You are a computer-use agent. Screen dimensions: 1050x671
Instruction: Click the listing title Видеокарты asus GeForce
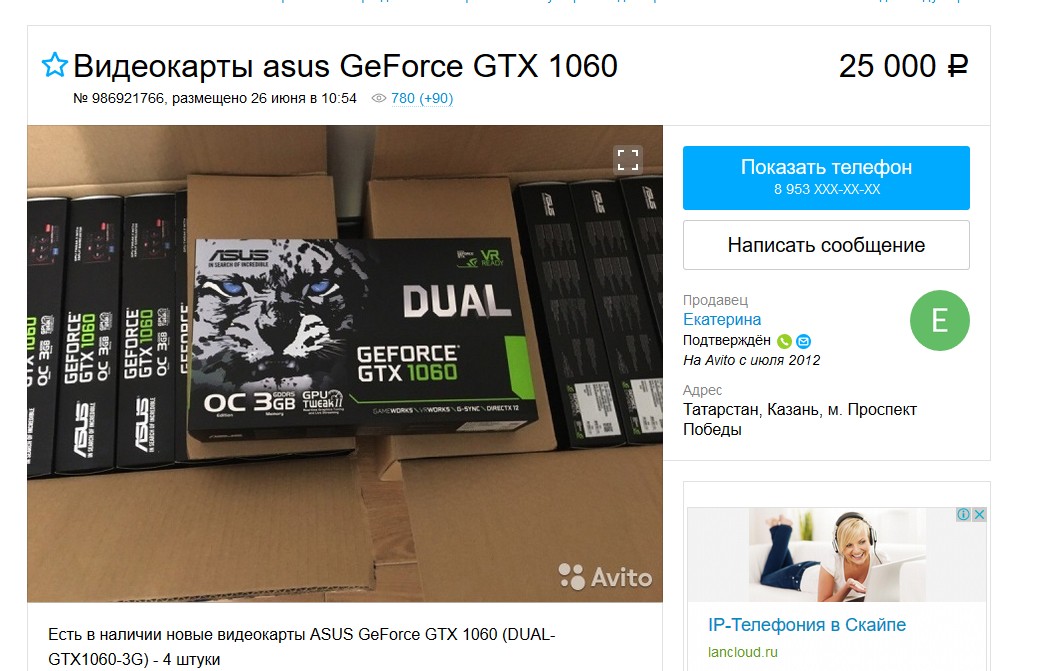click(345, 66)
